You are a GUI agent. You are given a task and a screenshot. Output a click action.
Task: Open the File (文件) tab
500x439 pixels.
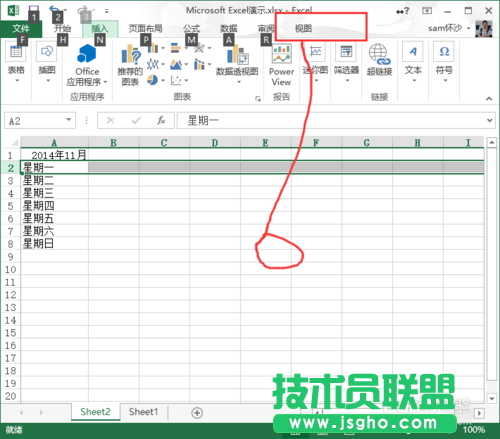click(x=21, y=29)
